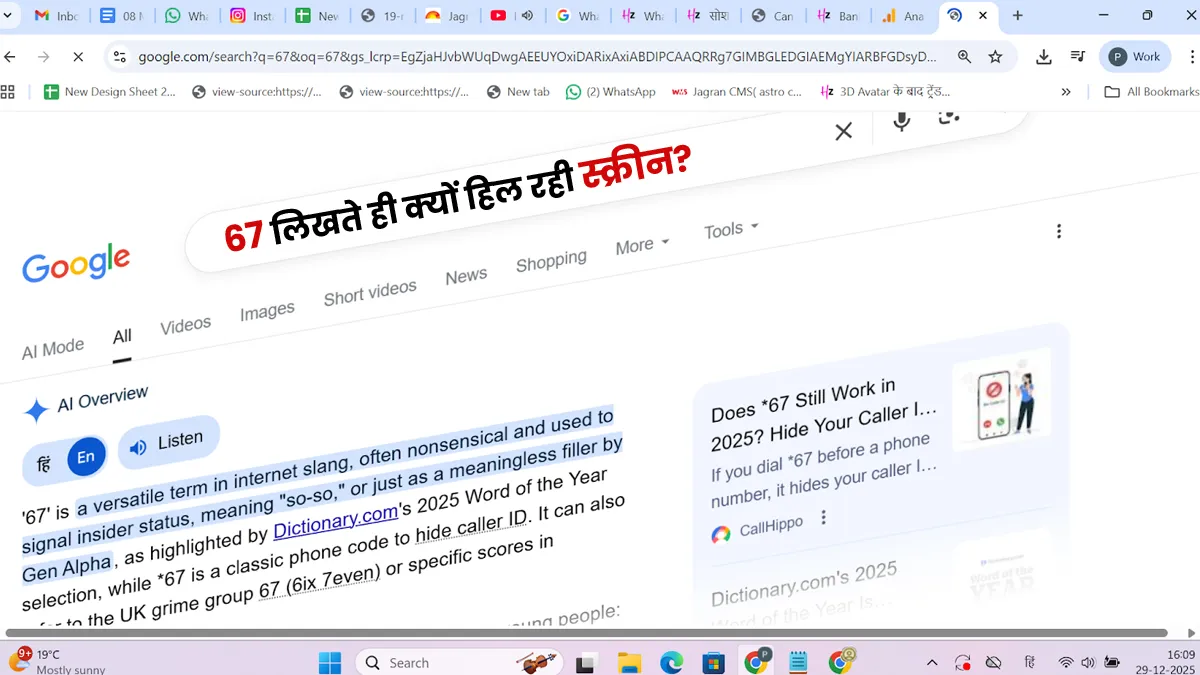Image resolution: width=1200 pixels, height=675 pixels.
Task: Open Chrome's zoom magnifier icon in address bar
Action: (964, 57)
